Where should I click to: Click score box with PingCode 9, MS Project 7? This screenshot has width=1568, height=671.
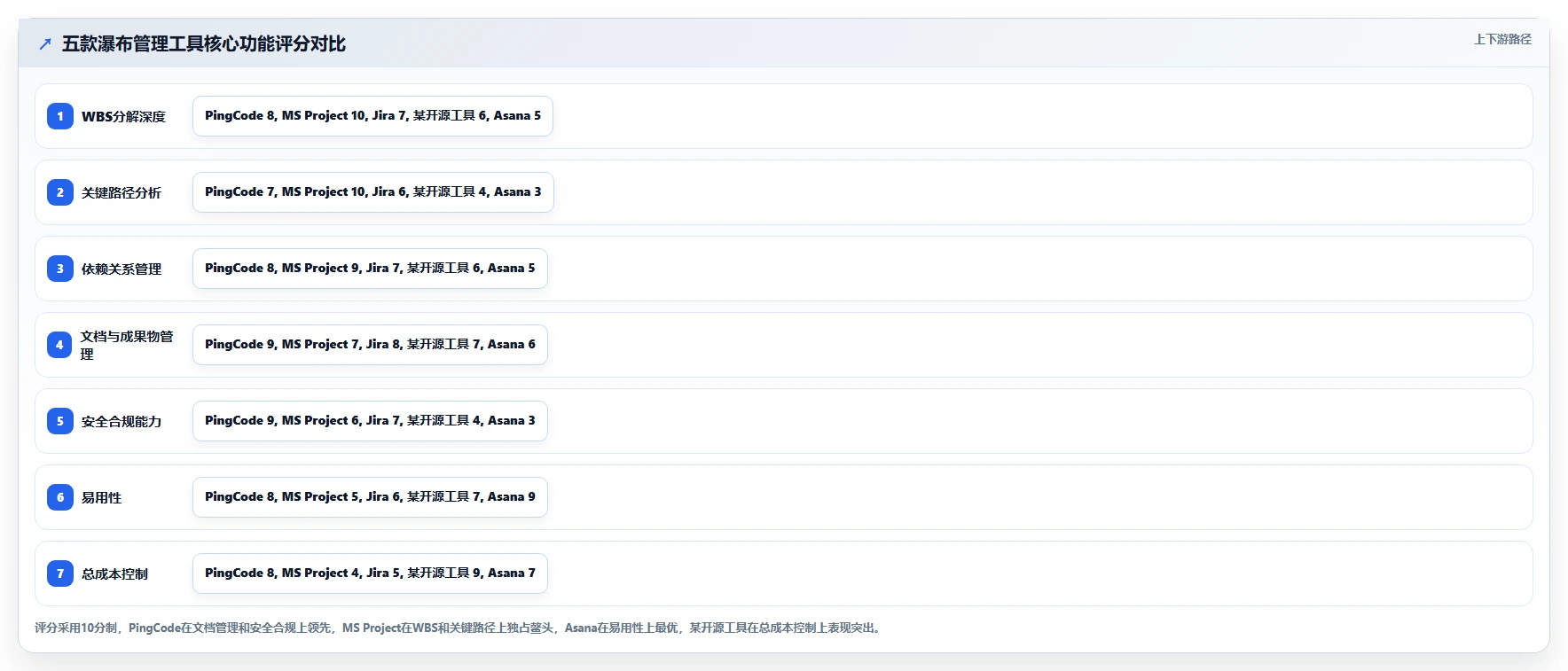pyautogui.click(x=370, y=345)
